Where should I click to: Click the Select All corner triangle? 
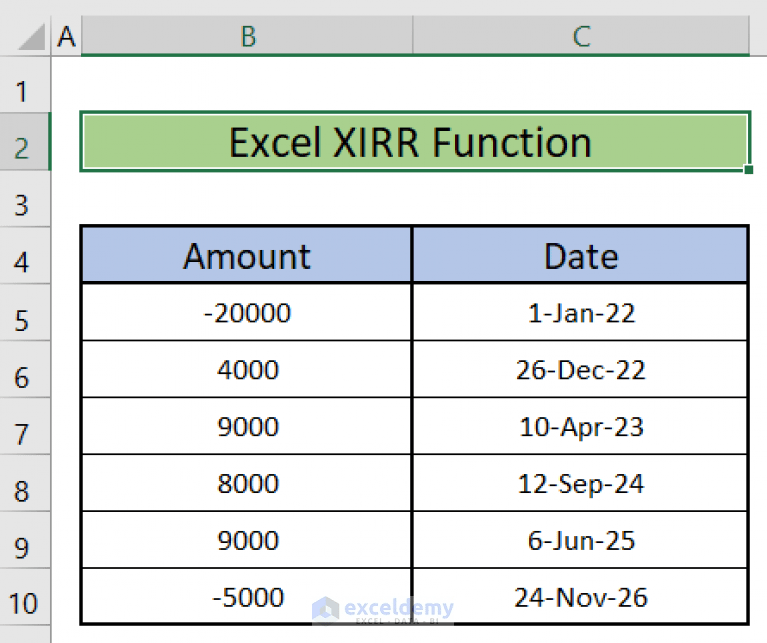point(30,37)
